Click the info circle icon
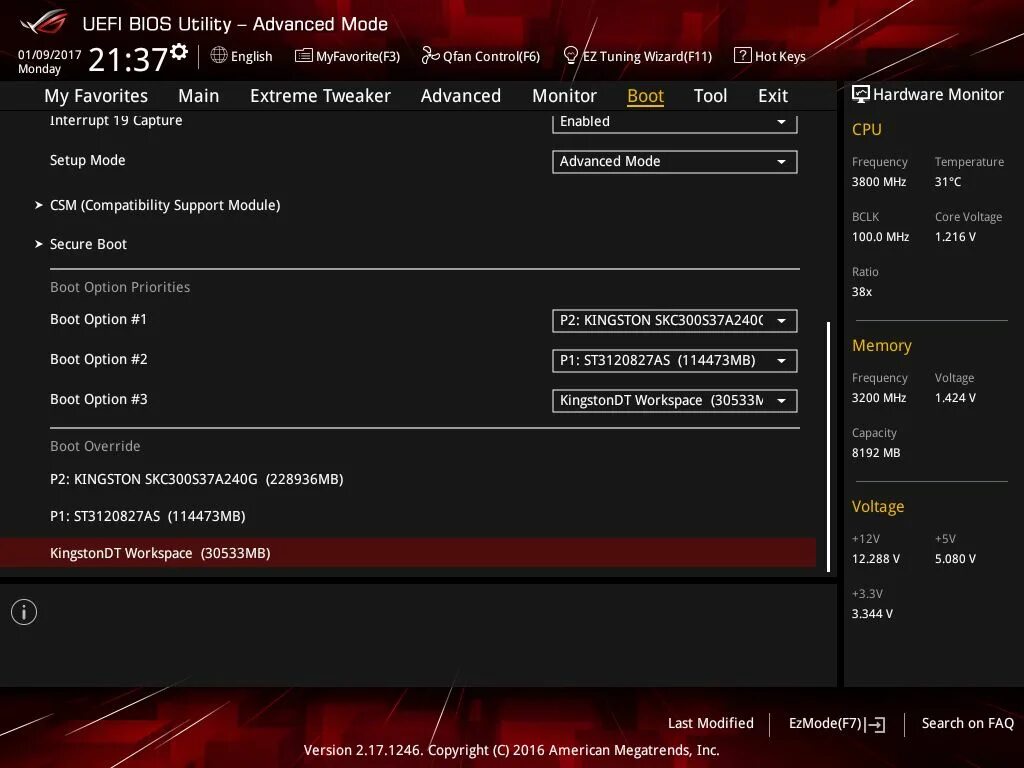Image resolution: width=1024 pixels, height=768 pixels. pos(24,612)
